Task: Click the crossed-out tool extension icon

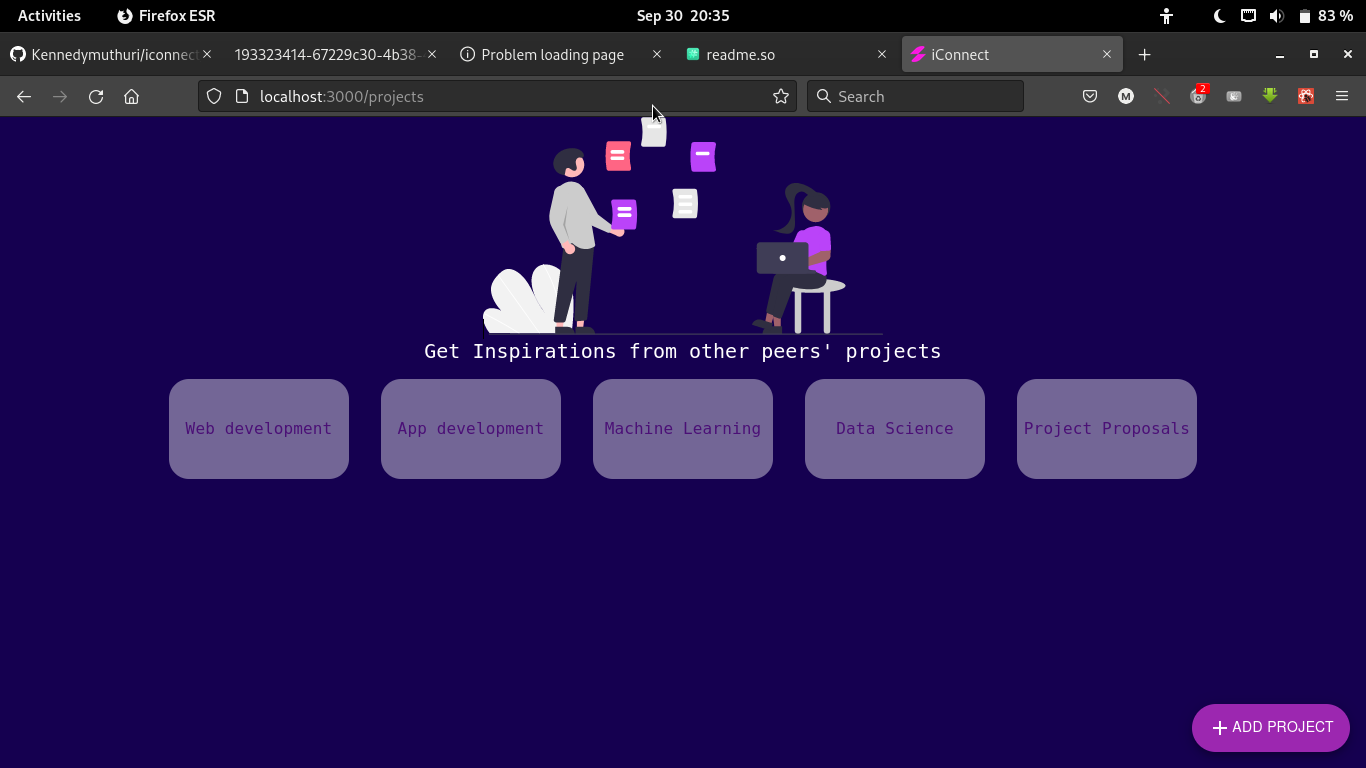Action: click(x=1162, y=96)
